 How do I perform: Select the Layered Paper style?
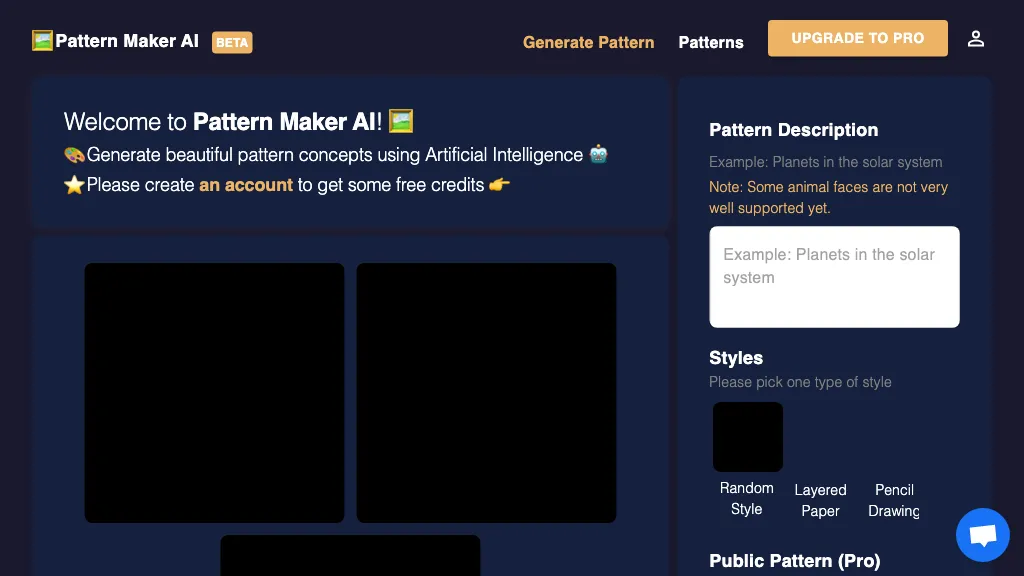point(820,500)
